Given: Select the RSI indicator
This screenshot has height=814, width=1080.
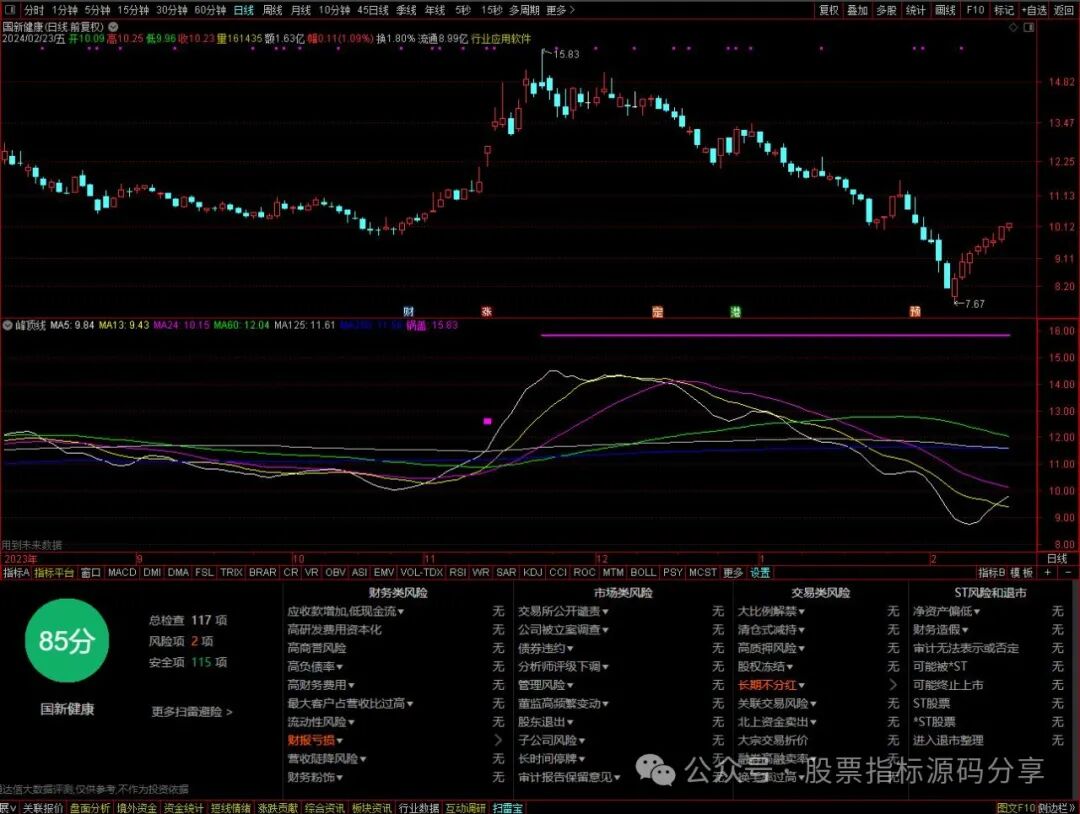Looking at the screenshot, I should point(457,572).
